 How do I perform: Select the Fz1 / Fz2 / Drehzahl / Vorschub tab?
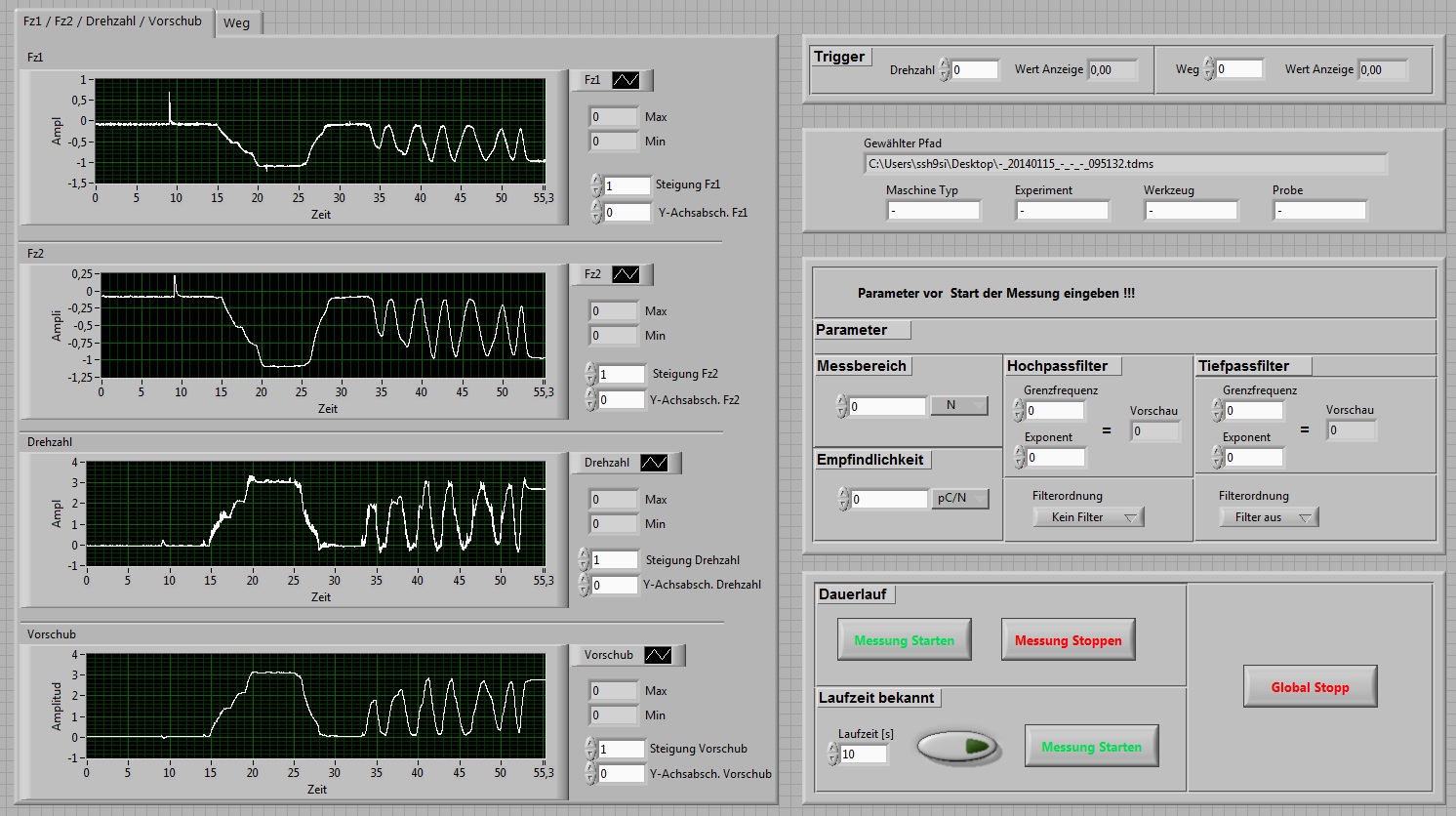pos(112,20)
